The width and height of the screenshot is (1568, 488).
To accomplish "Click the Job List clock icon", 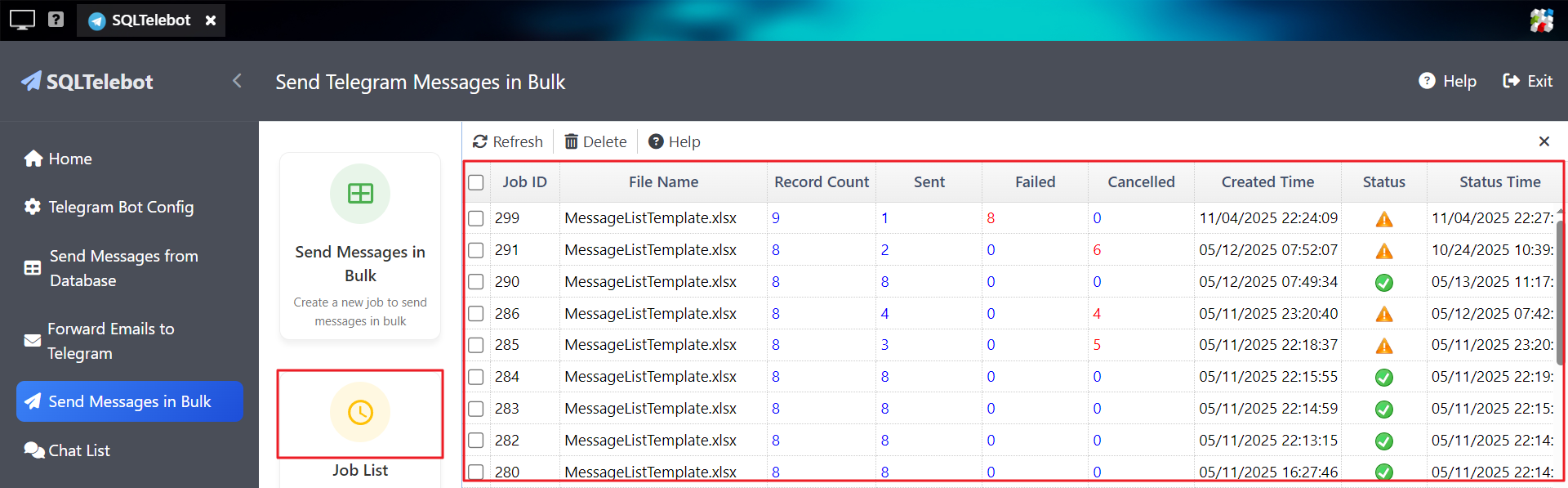I will (x=360, y=413).
